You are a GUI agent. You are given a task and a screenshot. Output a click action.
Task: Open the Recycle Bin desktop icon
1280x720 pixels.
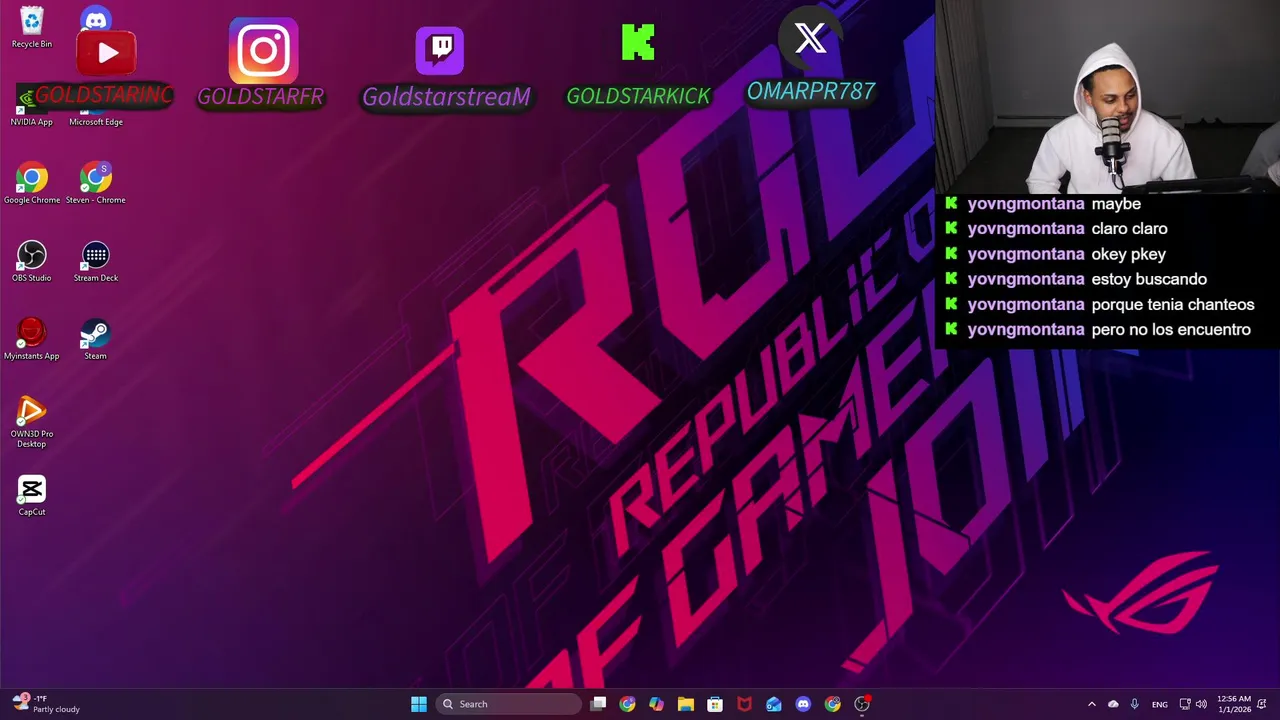click(x=32, y=27)
